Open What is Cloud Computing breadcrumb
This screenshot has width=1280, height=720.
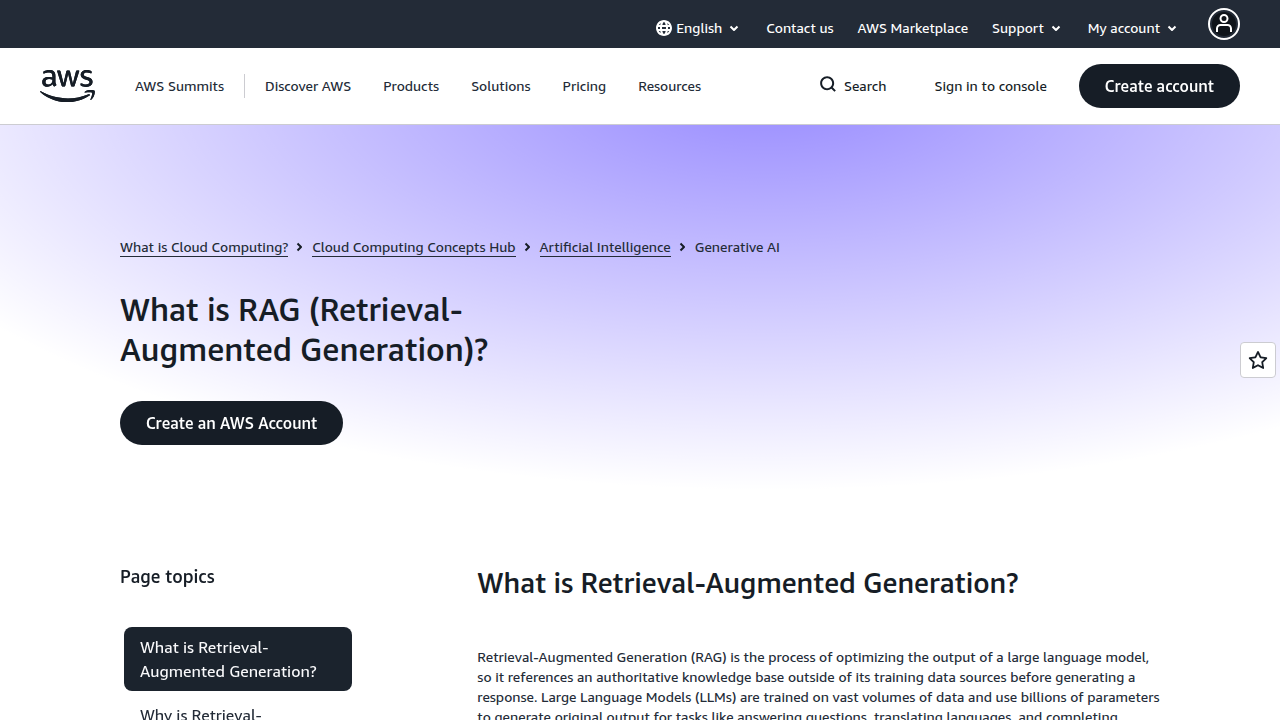[204, 247]
